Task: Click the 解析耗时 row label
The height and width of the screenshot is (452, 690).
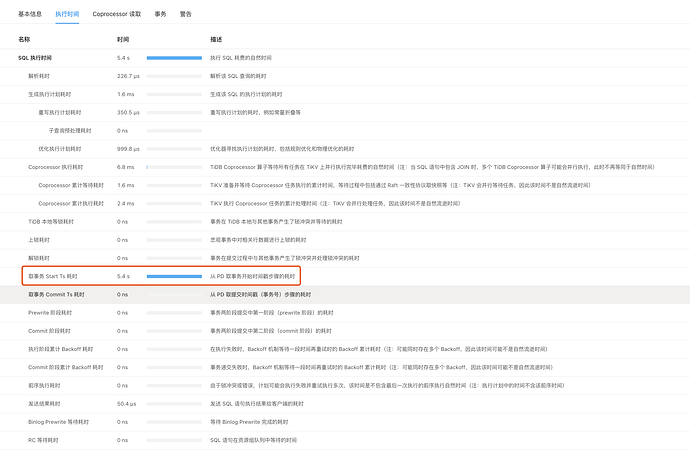Action: coord(39,76)
